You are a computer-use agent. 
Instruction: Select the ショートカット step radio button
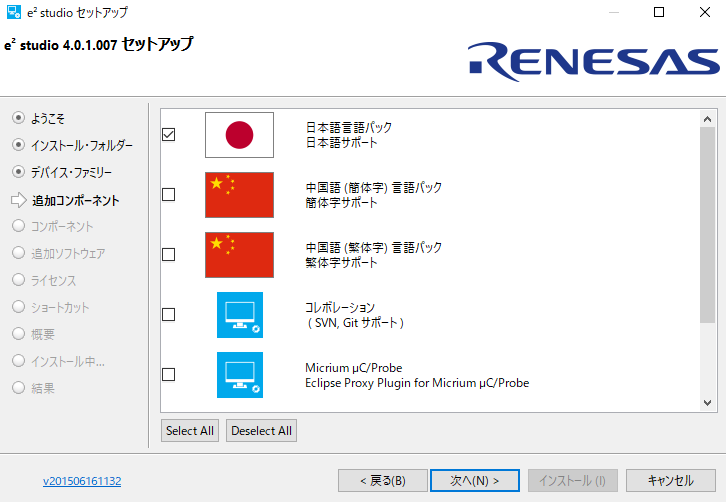[18, 307]
